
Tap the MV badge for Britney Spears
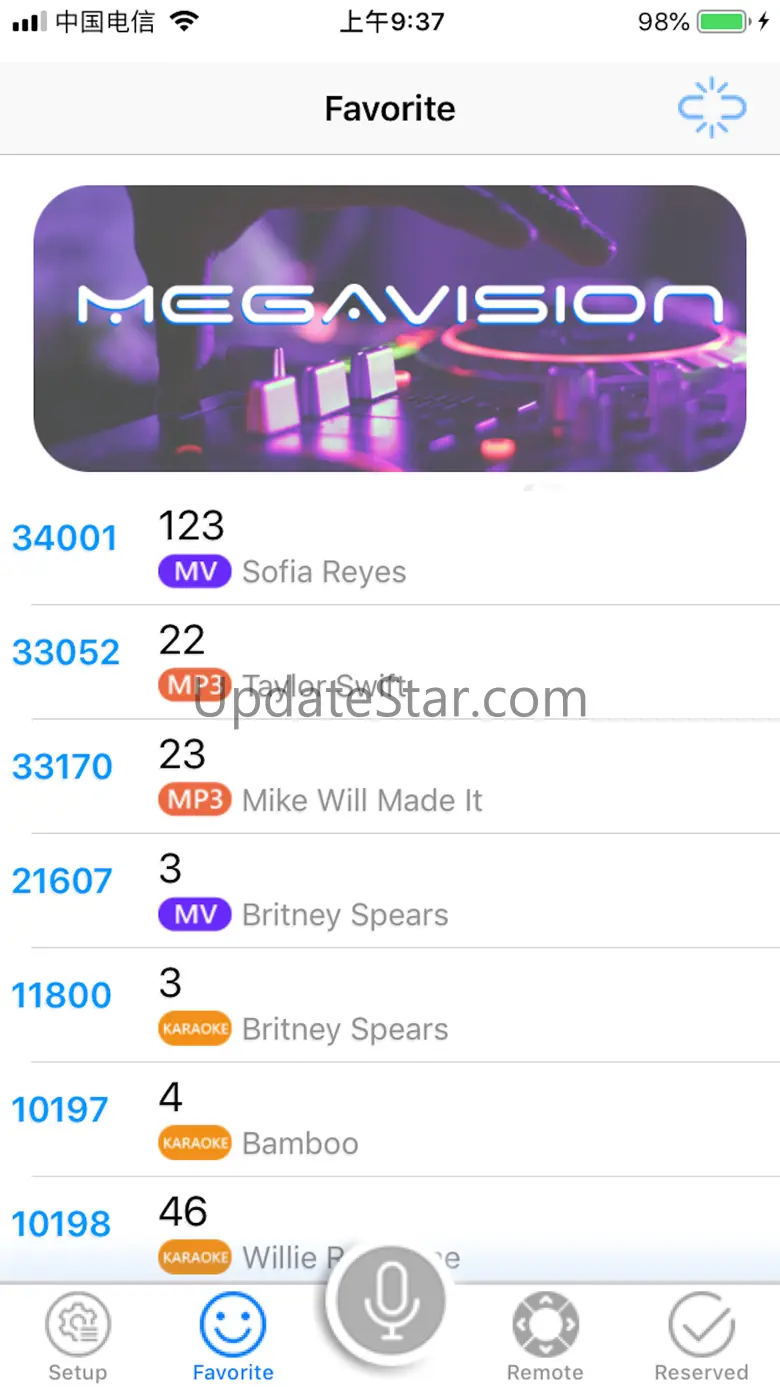click(x=195, y=915)
